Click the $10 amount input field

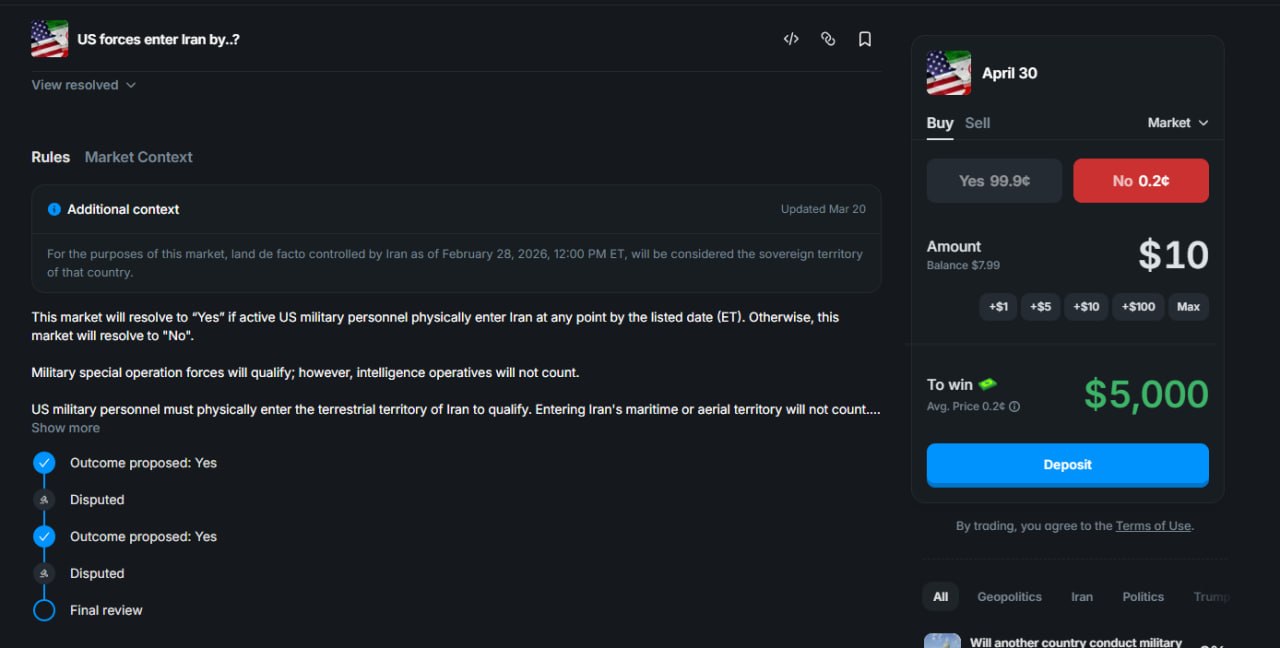point(1172,256)
